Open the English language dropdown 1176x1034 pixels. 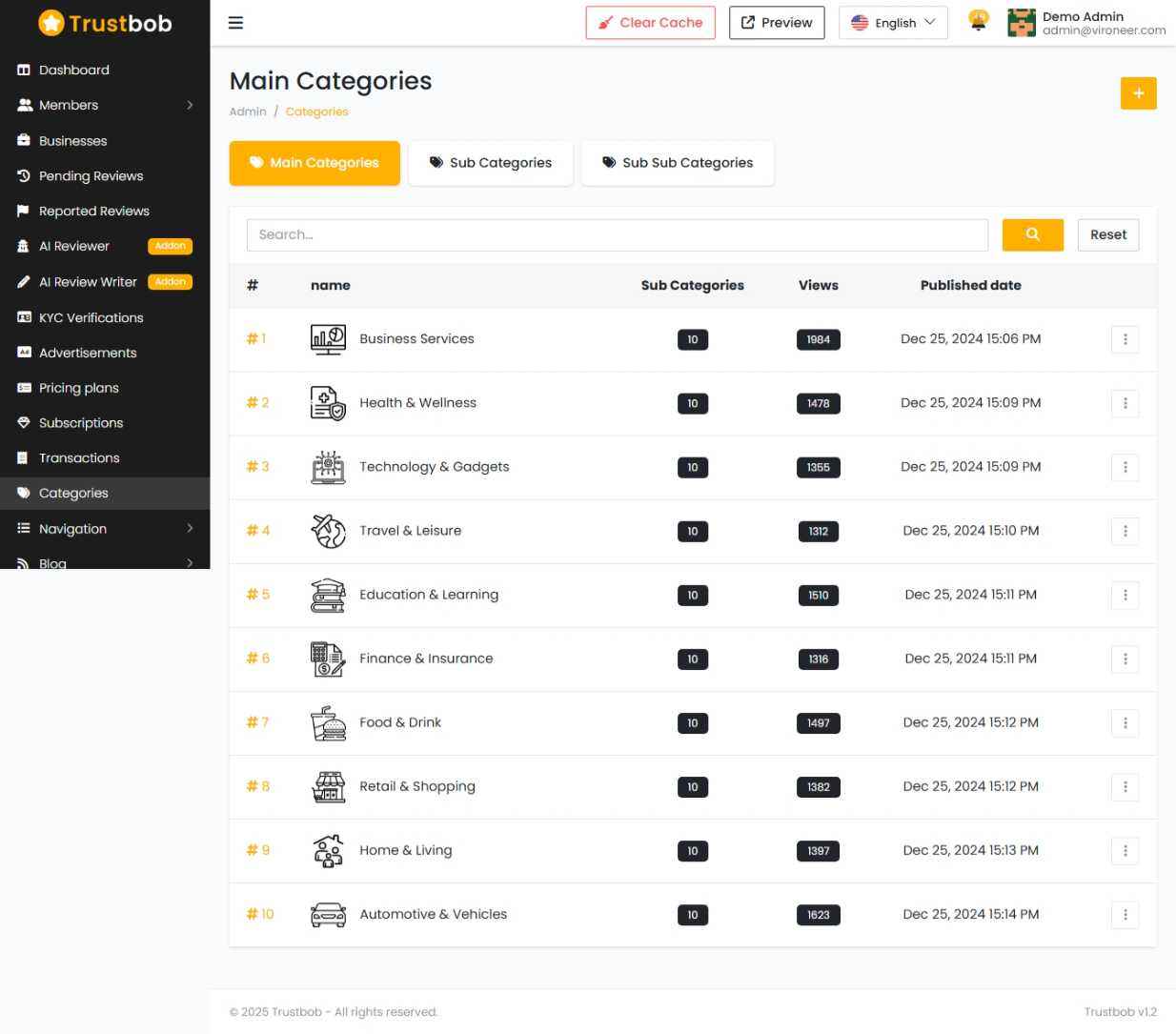point(893,23)
